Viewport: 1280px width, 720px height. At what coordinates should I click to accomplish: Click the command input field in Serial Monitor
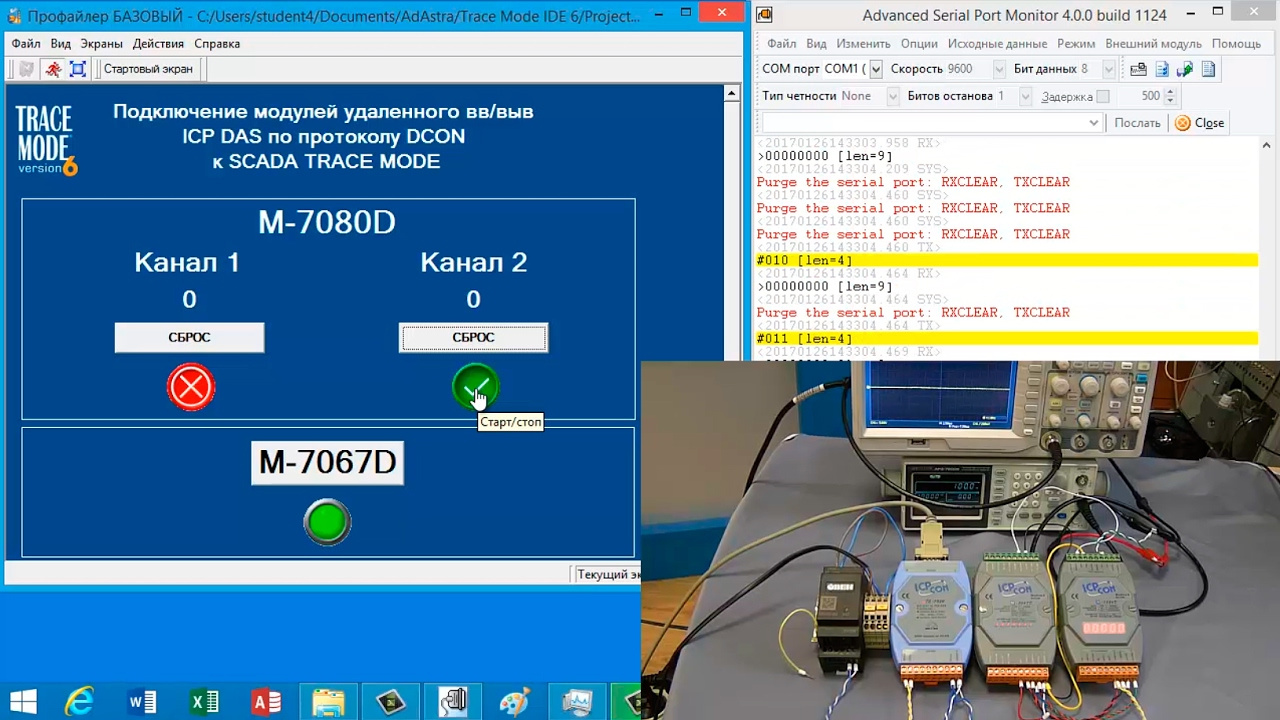[x=930, y=123]
